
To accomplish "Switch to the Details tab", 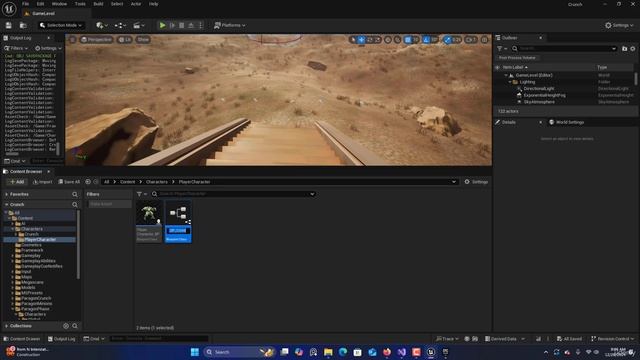I will [x=509, y=122].
